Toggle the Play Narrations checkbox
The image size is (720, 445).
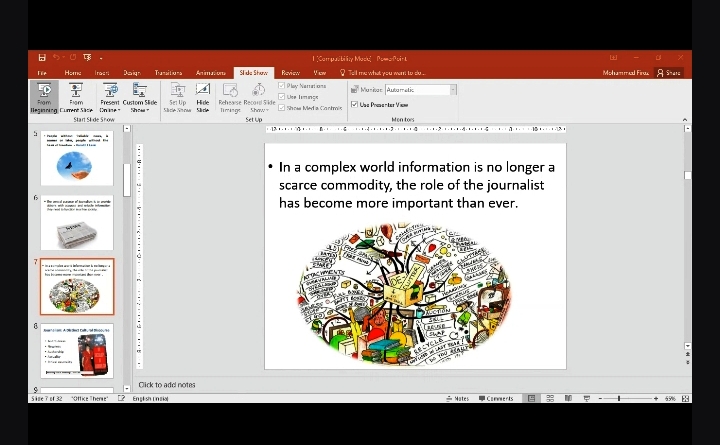coord(282,86)
